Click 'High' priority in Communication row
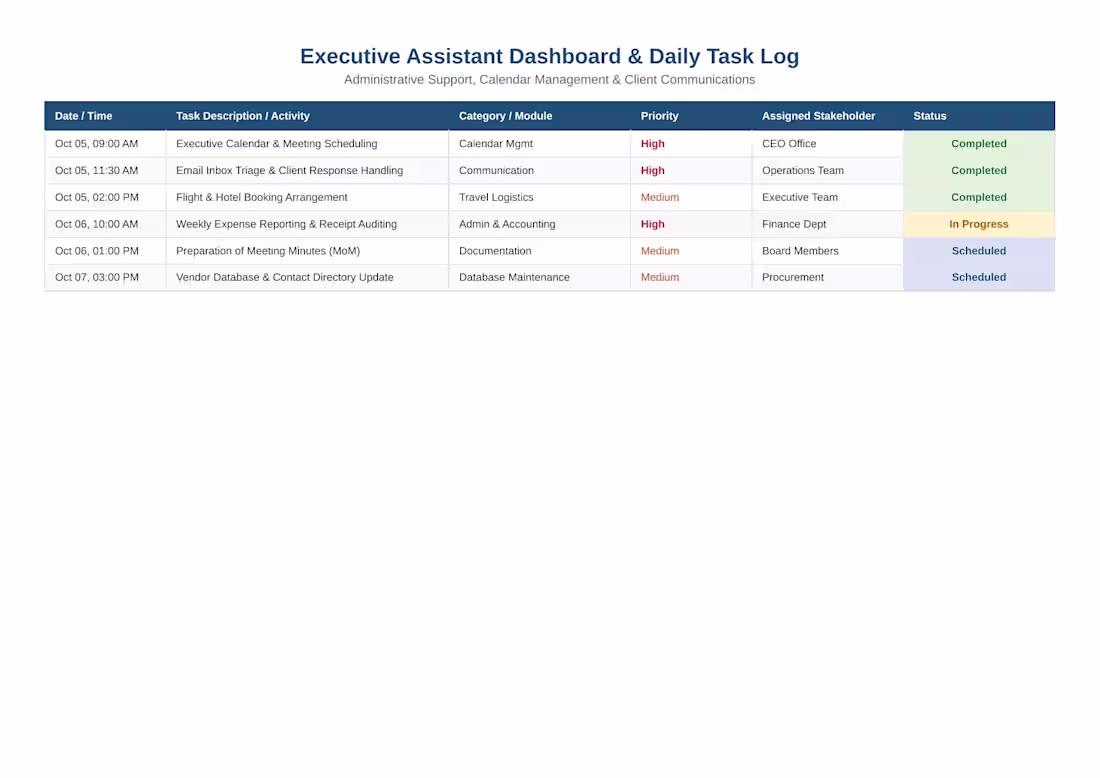1100x778 pixels. coord(652,170)
